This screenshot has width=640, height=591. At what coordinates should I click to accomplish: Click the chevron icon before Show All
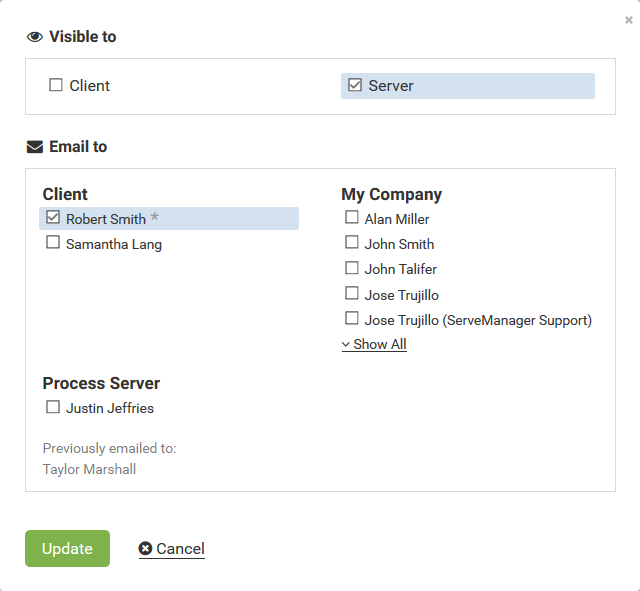[x=346, y=345]
